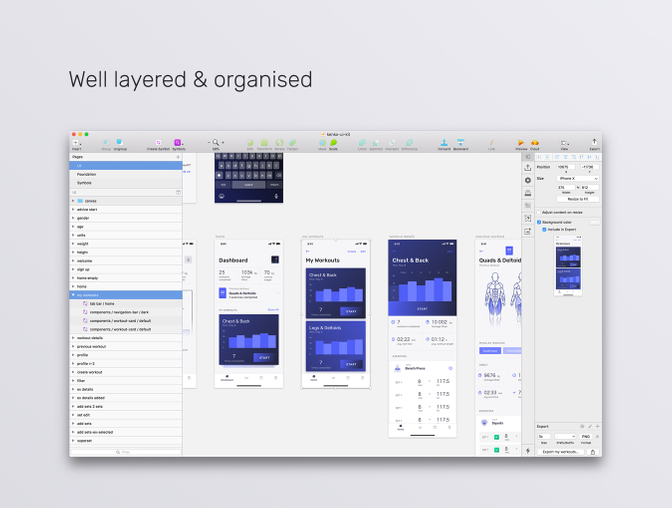
Task: Click the Create Symbol toolbar icon
Action: pos(158,143)
